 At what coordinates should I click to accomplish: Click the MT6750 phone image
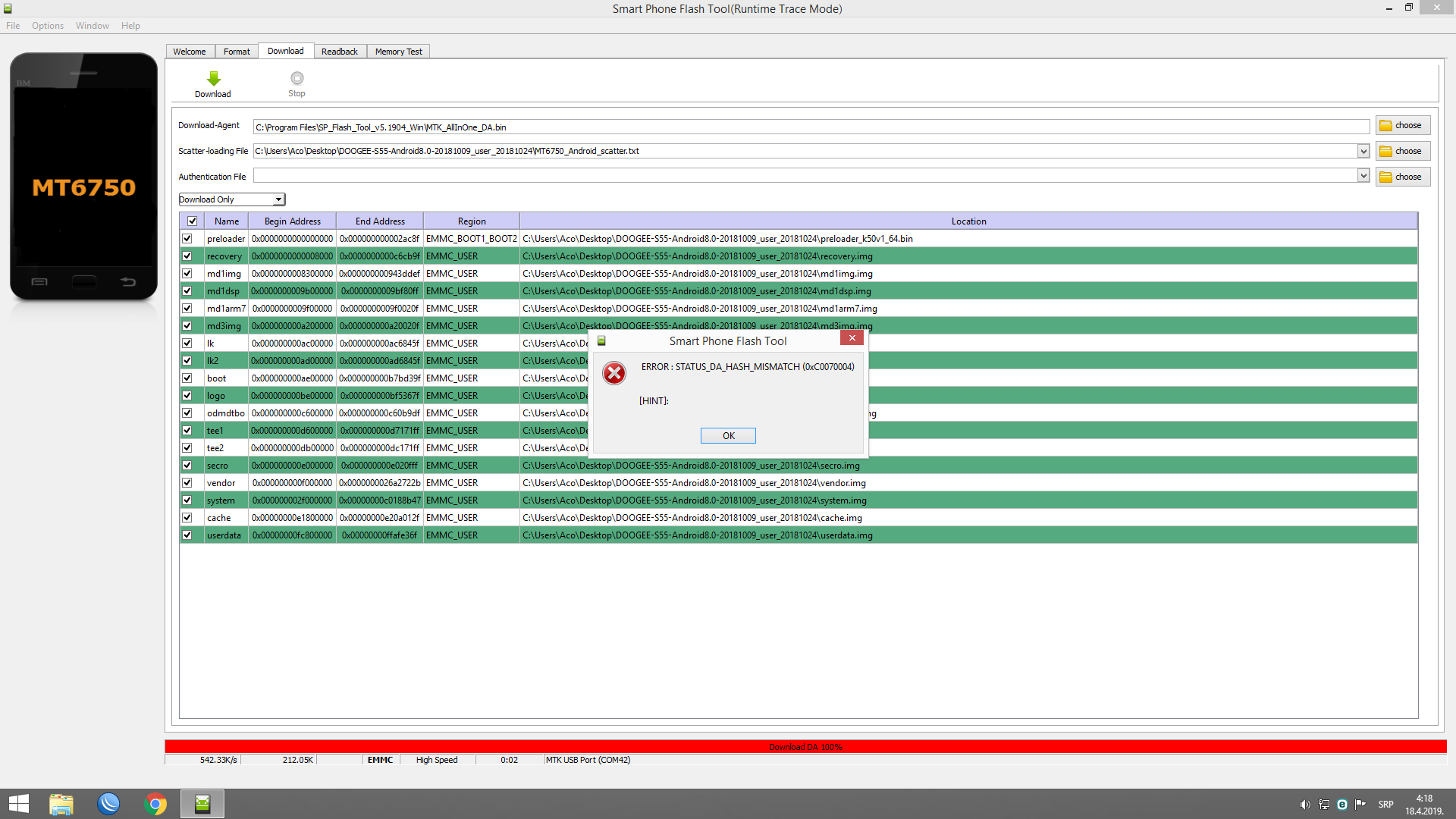(83, 176)
